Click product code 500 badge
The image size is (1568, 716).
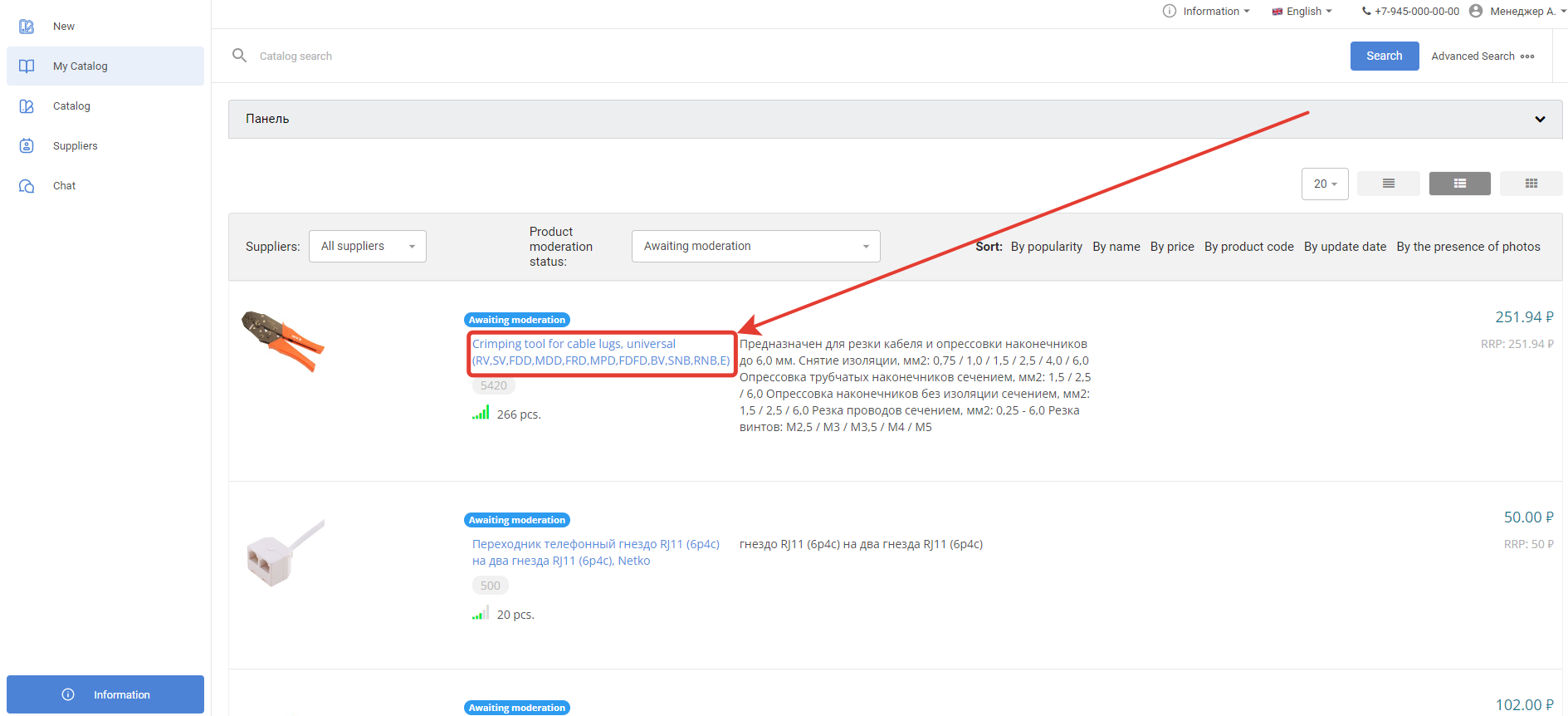pyautogui.click(x=491, y=586)
